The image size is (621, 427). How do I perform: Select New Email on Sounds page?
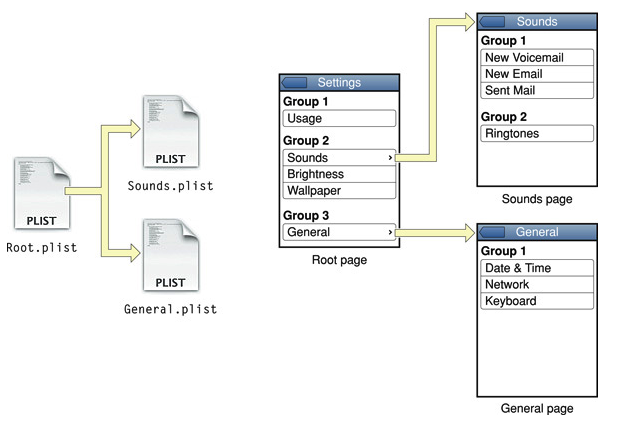click(x=537, y=74)
